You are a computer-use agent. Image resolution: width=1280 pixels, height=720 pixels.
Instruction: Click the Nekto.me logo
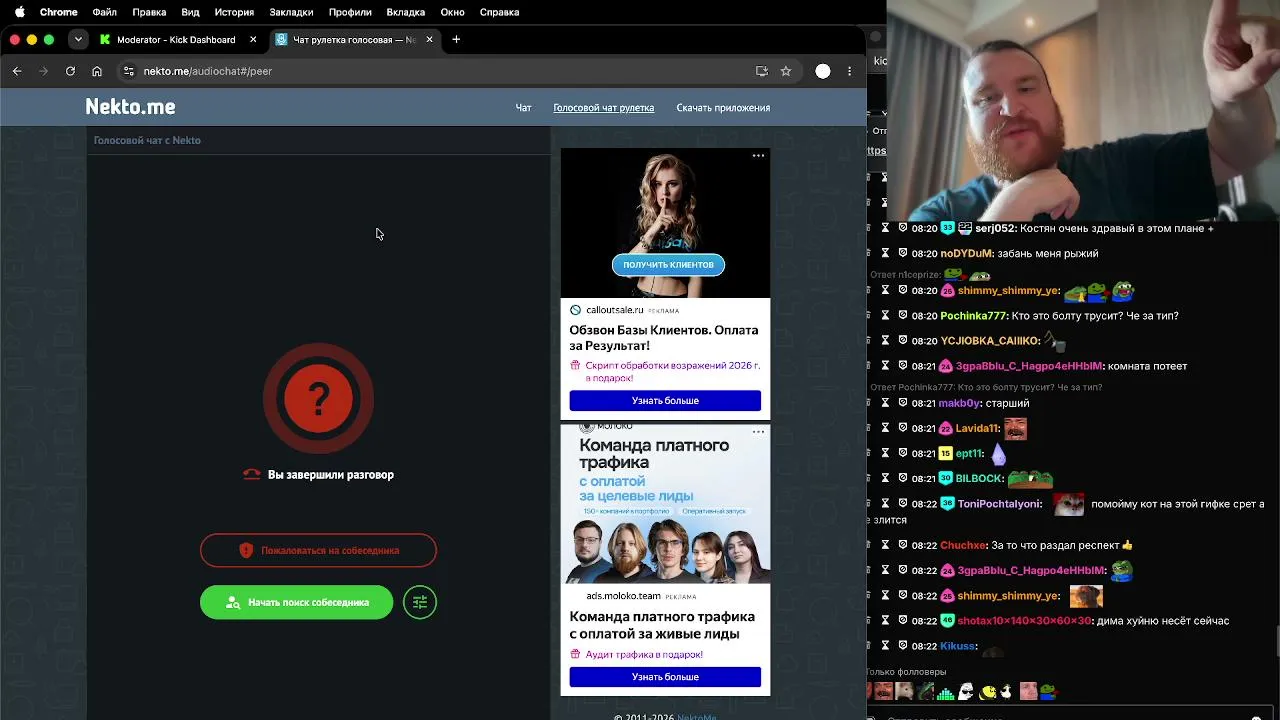(130, 107)
